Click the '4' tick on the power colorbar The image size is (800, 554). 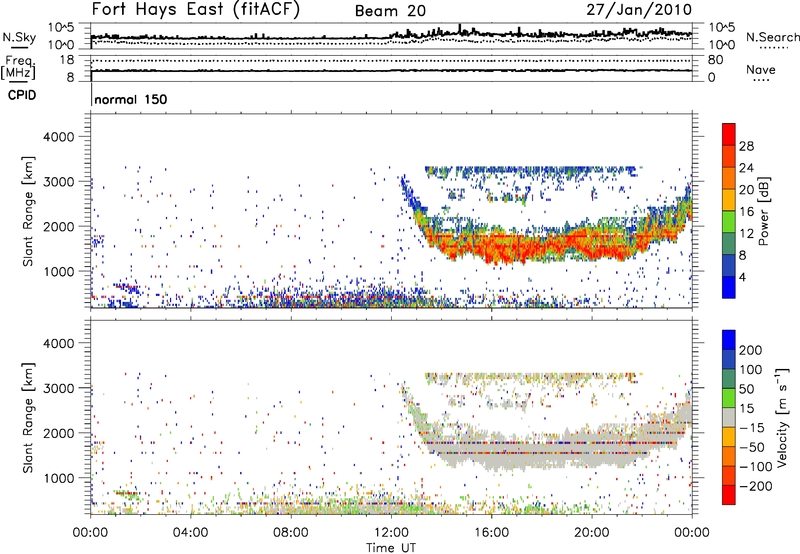[742, 277]
